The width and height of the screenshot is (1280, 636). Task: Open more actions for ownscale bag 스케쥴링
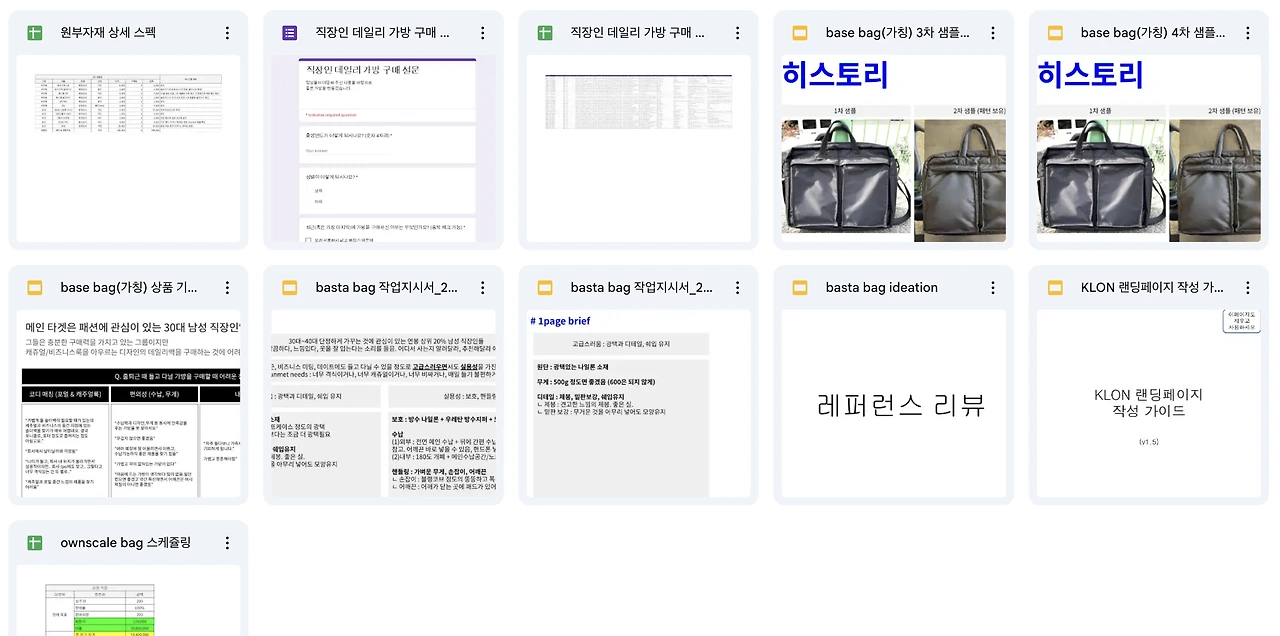[227, 542]
